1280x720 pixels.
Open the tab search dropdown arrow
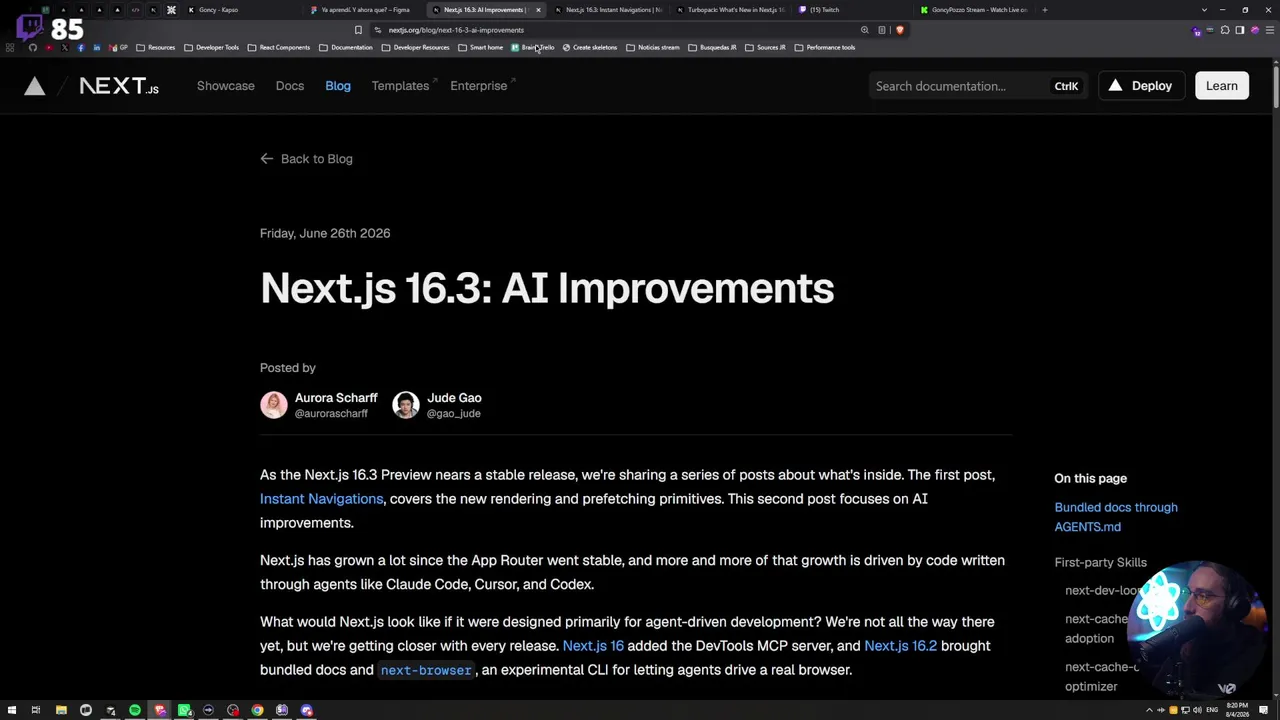pyautogui.click(x=1204, y=10)
